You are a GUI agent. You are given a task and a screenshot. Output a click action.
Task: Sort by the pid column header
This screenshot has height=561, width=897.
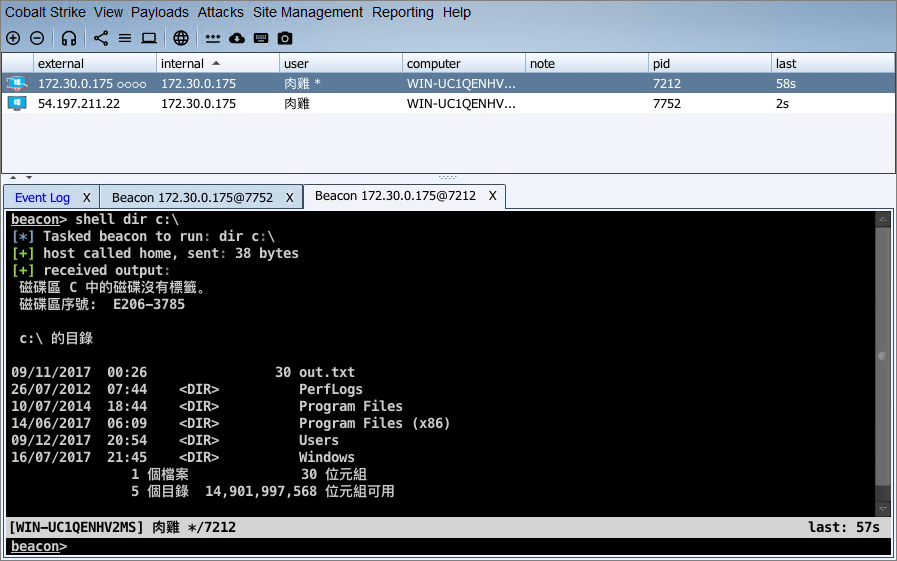click(710, 63)
